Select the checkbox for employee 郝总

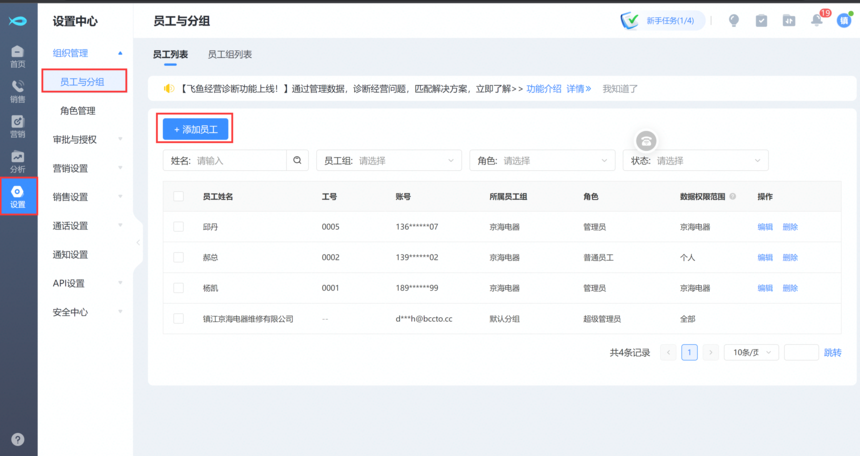(179, 257)
